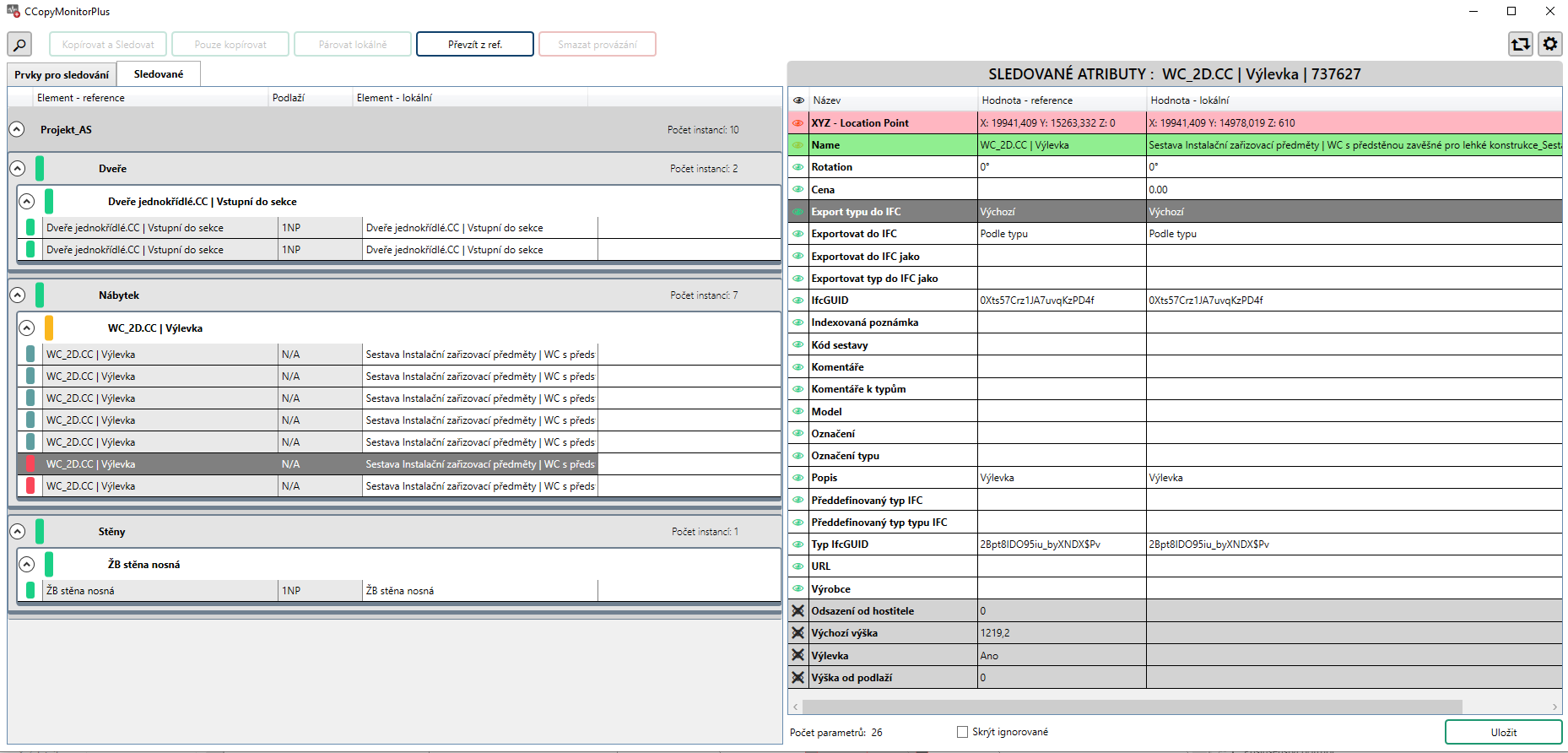Click crossed-out eye icon for Odsazení od hostitele
Viewport: 1568px width, 753px height.
(x=798, y=611)
